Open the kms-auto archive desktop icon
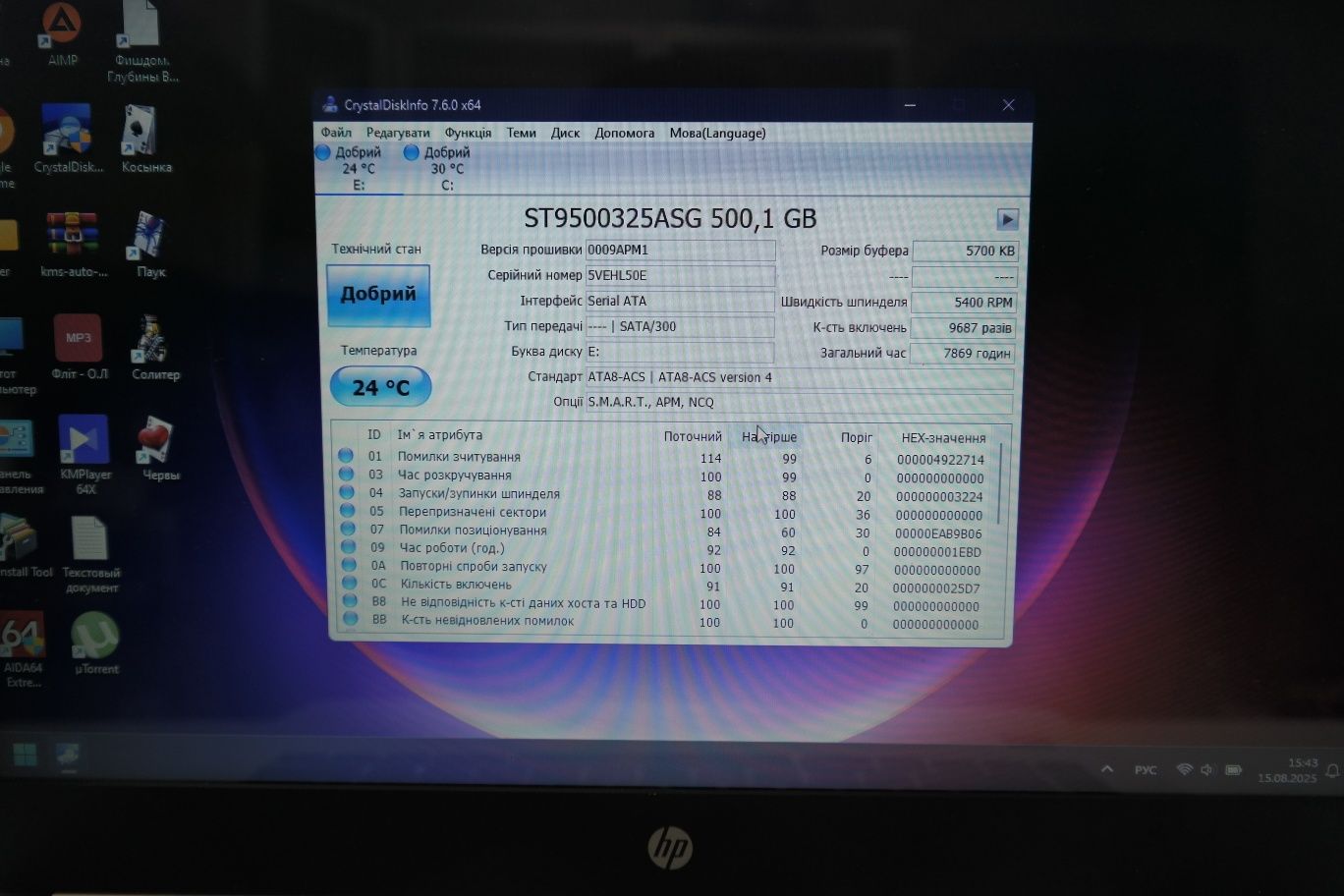The image size is (1344, 896). 73,245
